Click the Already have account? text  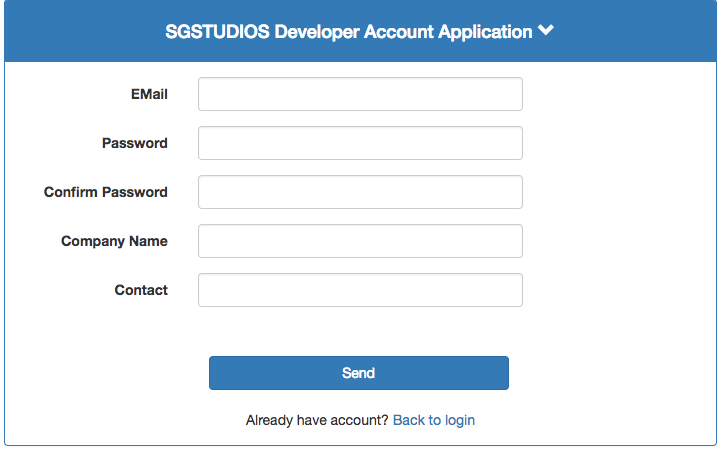pos(317,420)
